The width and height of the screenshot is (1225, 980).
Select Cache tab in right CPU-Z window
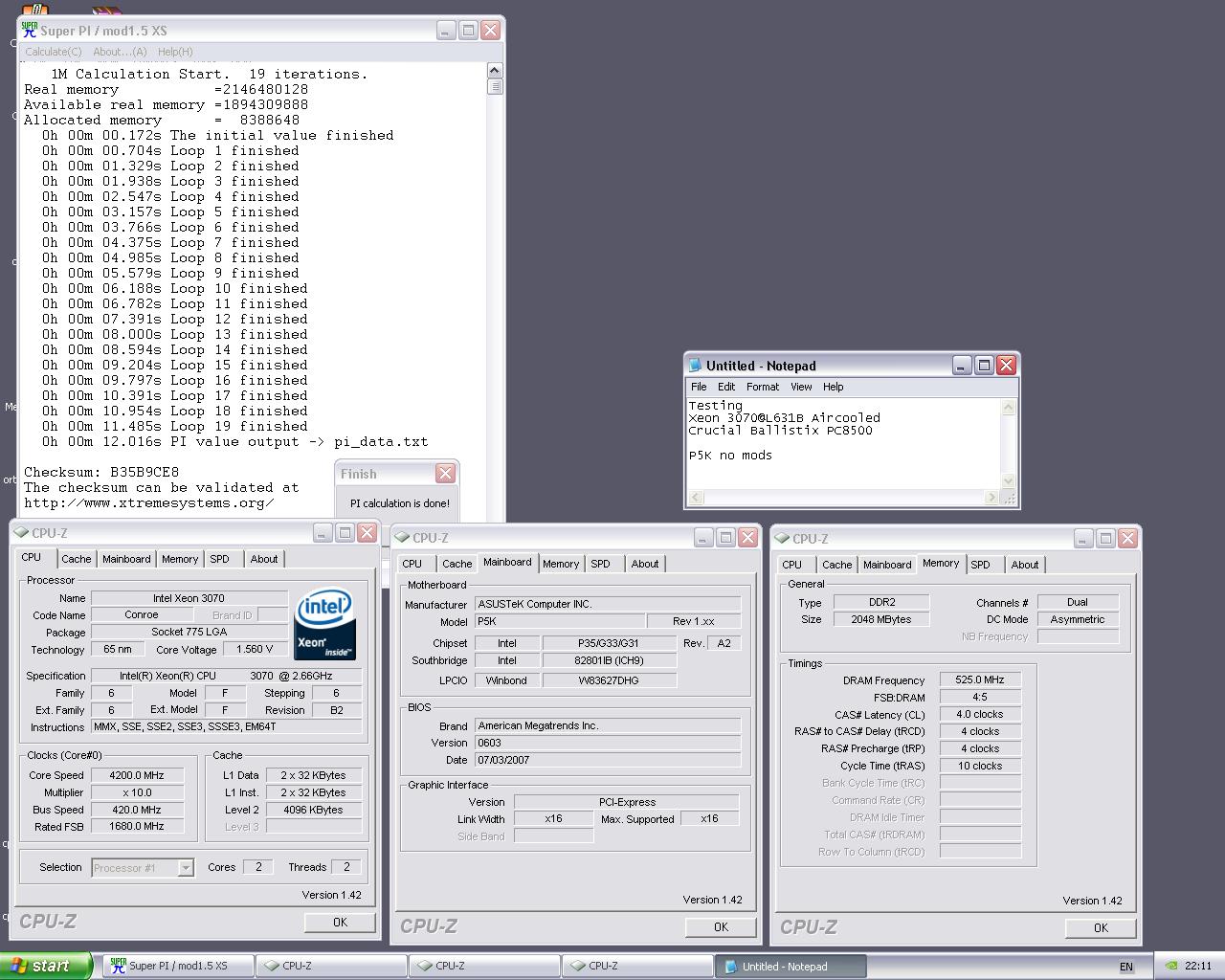click(x=837, y=565)
